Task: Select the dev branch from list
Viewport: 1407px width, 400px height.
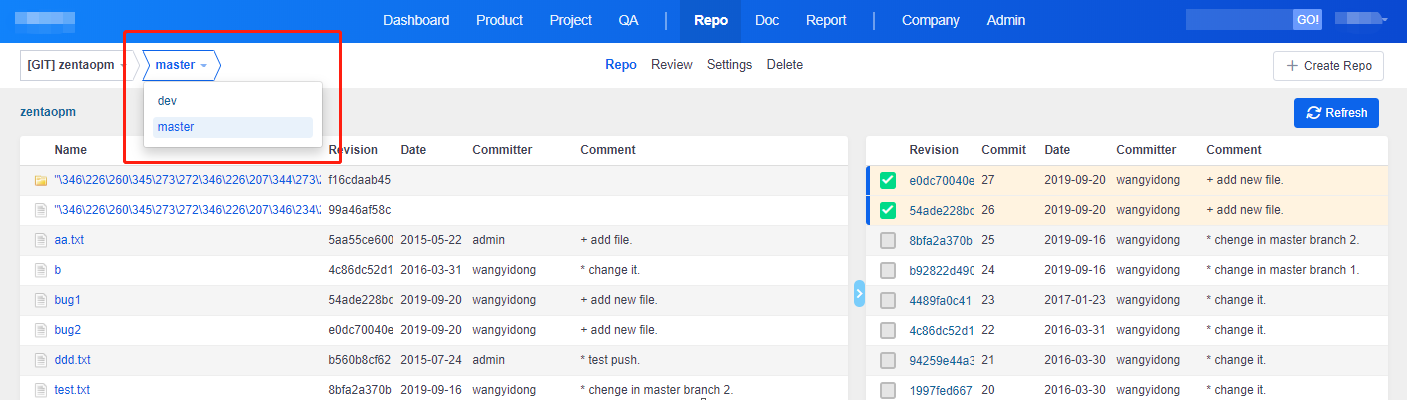Action: pos(168,101)
